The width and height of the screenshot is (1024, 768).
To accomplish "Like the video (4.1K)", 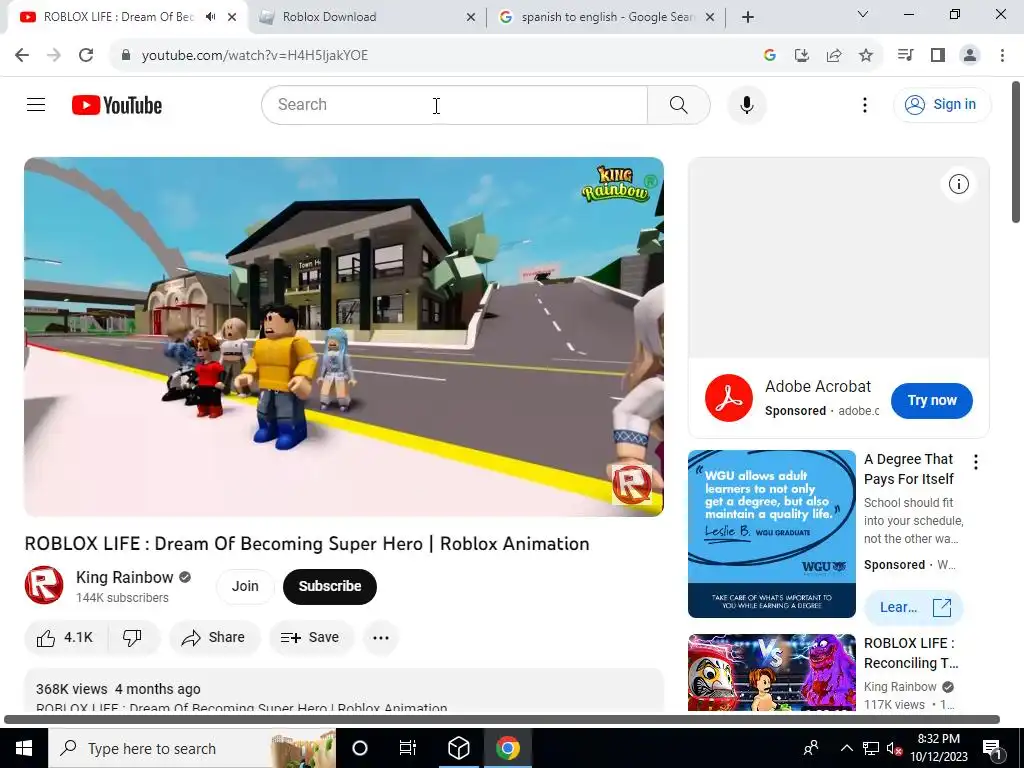I will coord(65,637).
